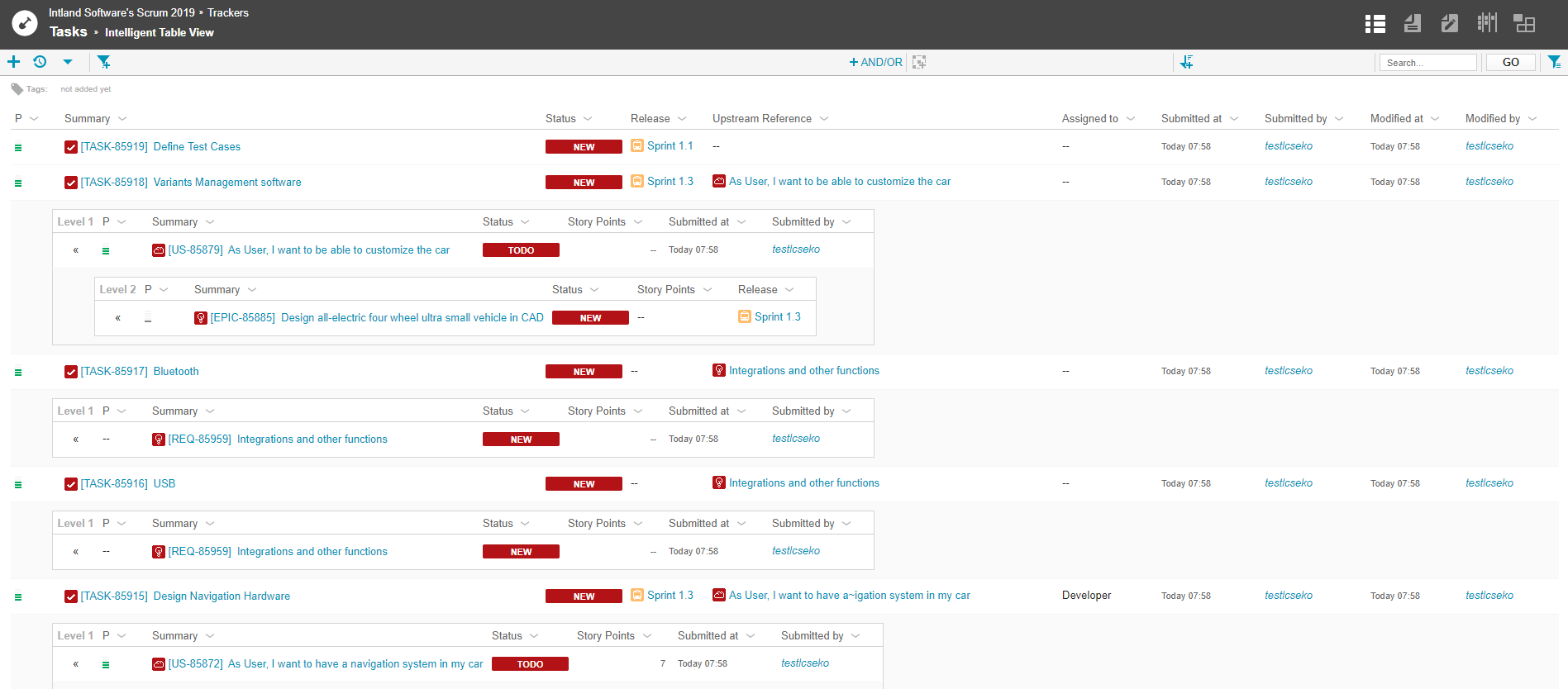Open the history clock icon
This screenshot has width=1568, height=689.
[40, 62]
